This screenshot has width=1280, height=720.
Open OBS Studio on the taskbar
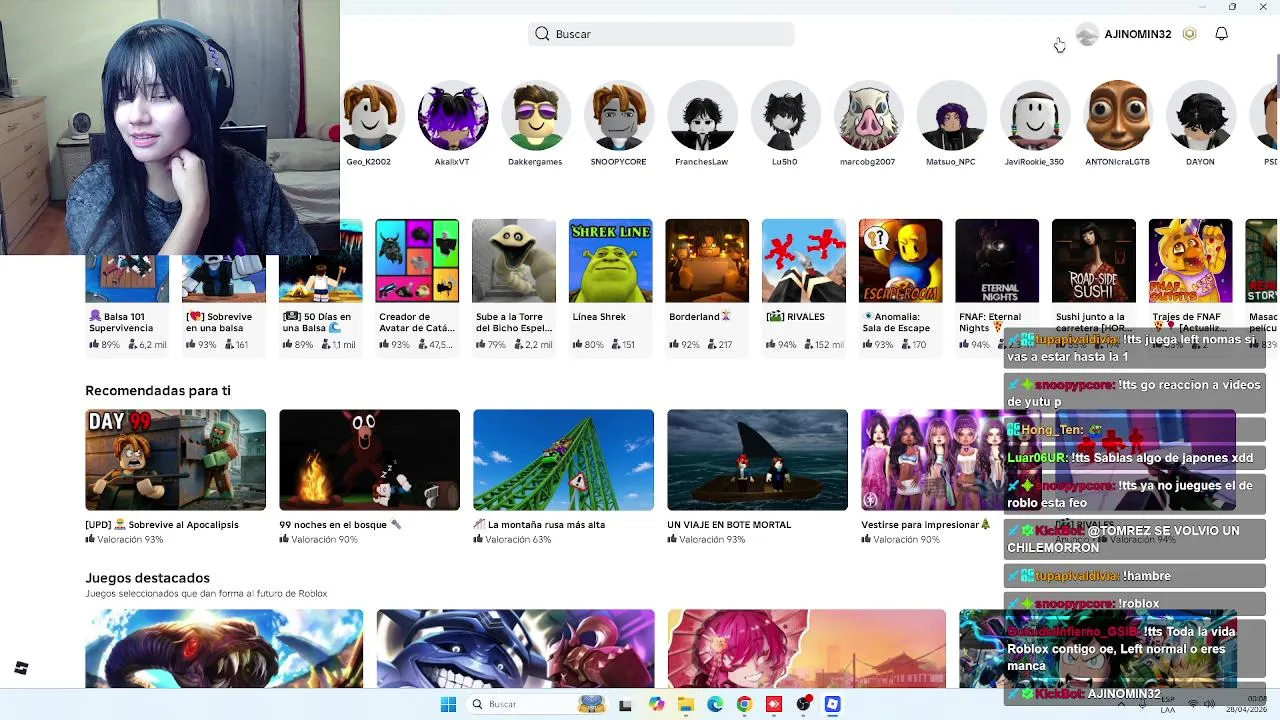click(x=803, y=704)
